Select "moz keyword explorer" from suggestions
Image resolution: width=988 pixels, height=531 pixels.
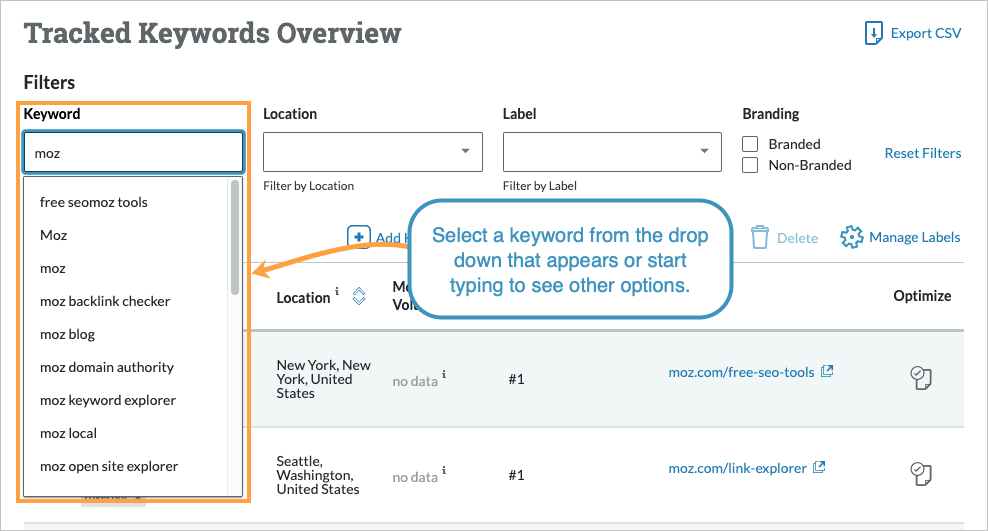point(108,400)
